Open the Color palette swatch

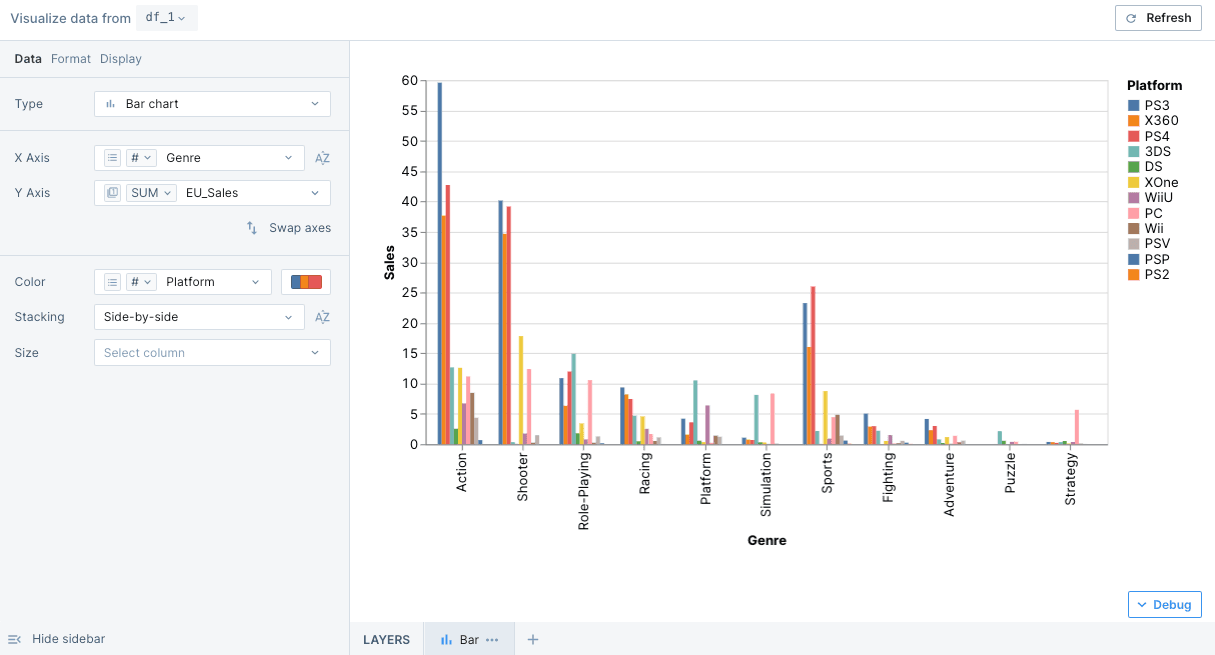coord(306,282)
